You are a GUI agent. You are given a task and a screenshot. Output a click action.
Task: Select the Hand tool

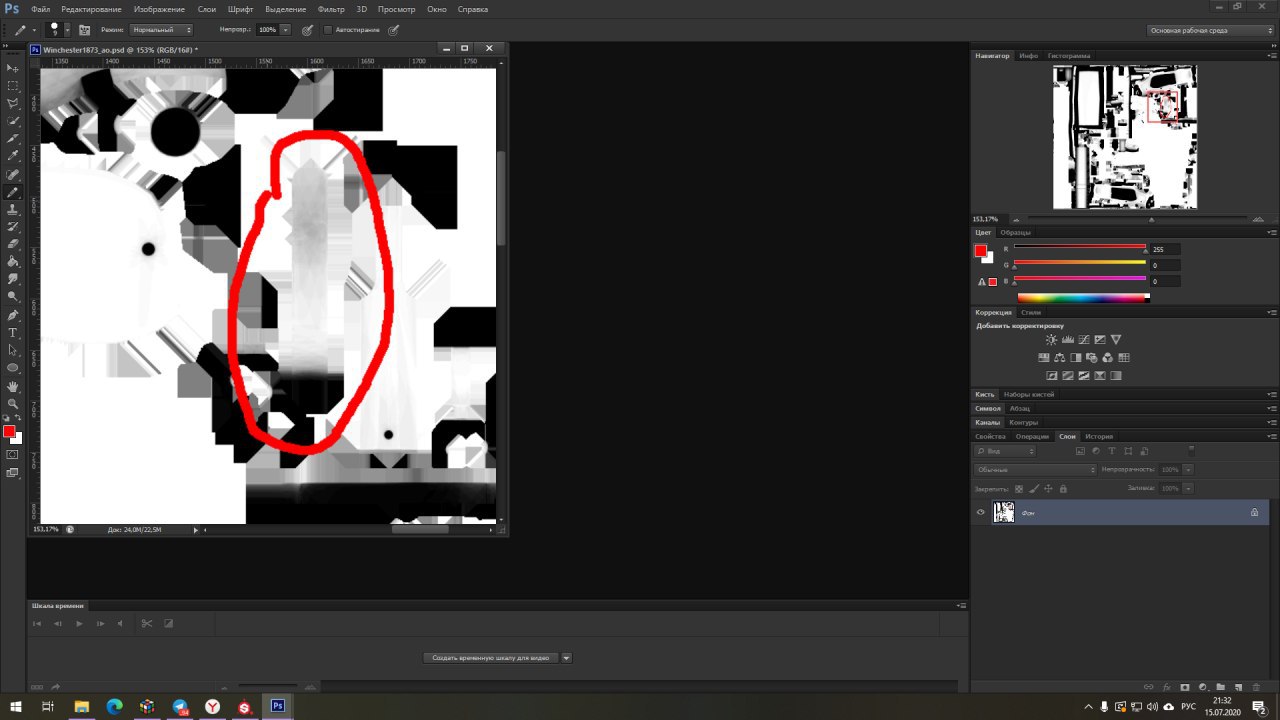tap(13, 386)
